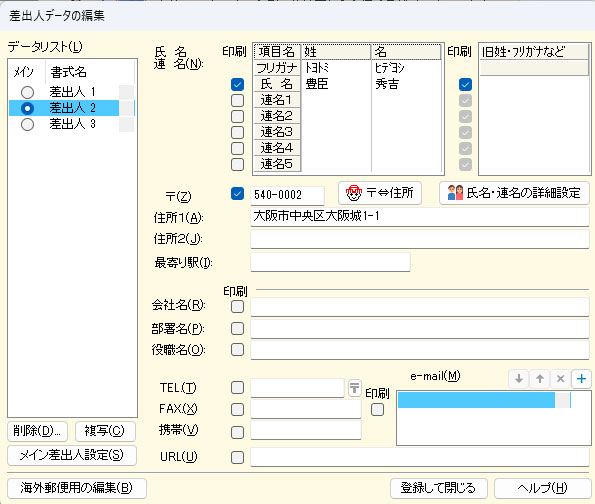Enable printing of TEL

click(x=238, y=387)
